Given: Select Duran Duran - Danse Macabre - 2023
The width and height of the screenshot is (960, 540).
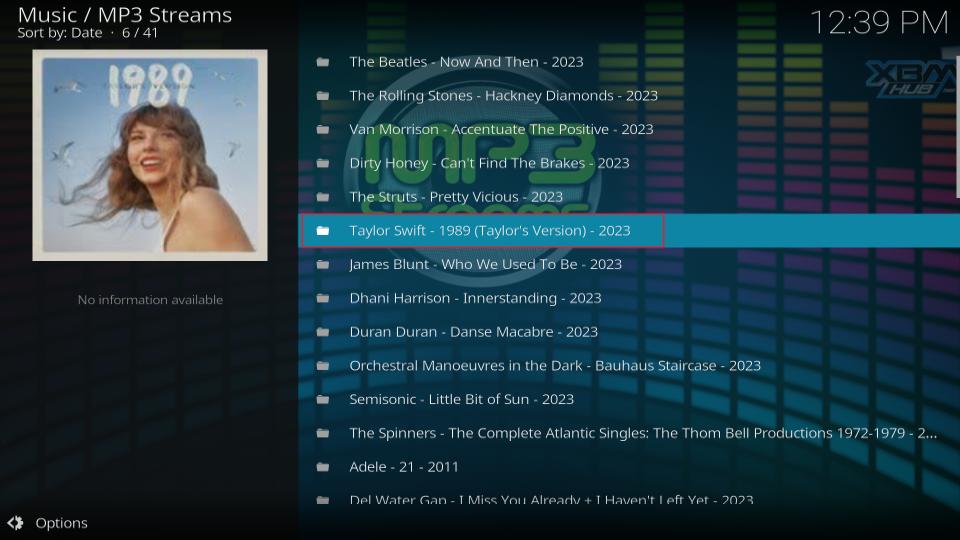Looking at the screenshot, I should [473, 332].
